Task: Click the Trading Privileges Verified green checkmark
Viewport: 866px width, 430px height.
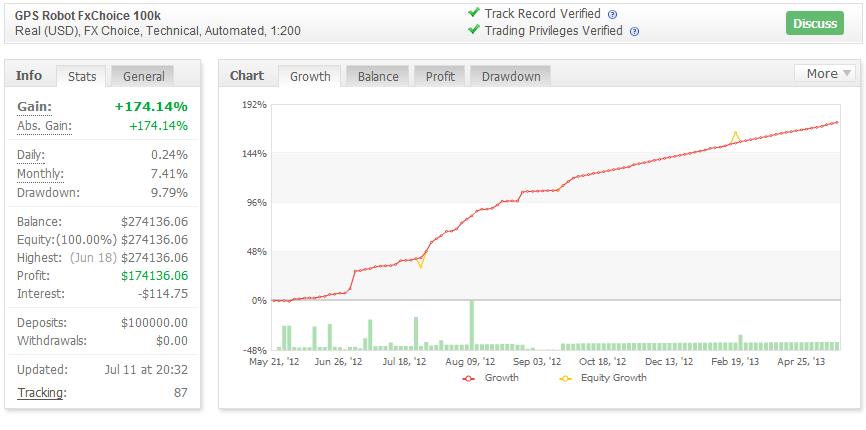Action: click(473, 30)
